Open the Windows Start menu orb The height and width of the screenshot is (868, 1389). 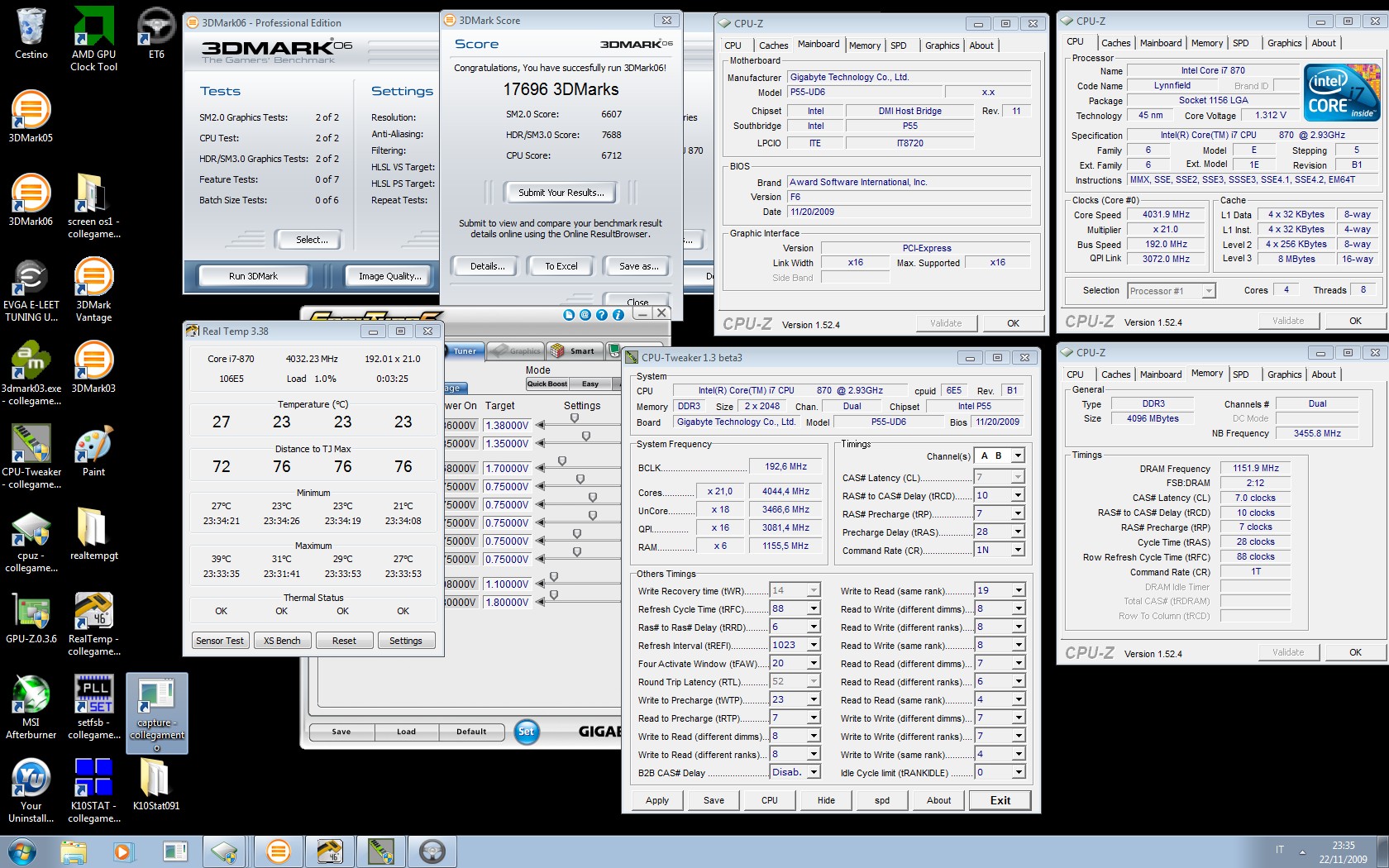(22, 851)
